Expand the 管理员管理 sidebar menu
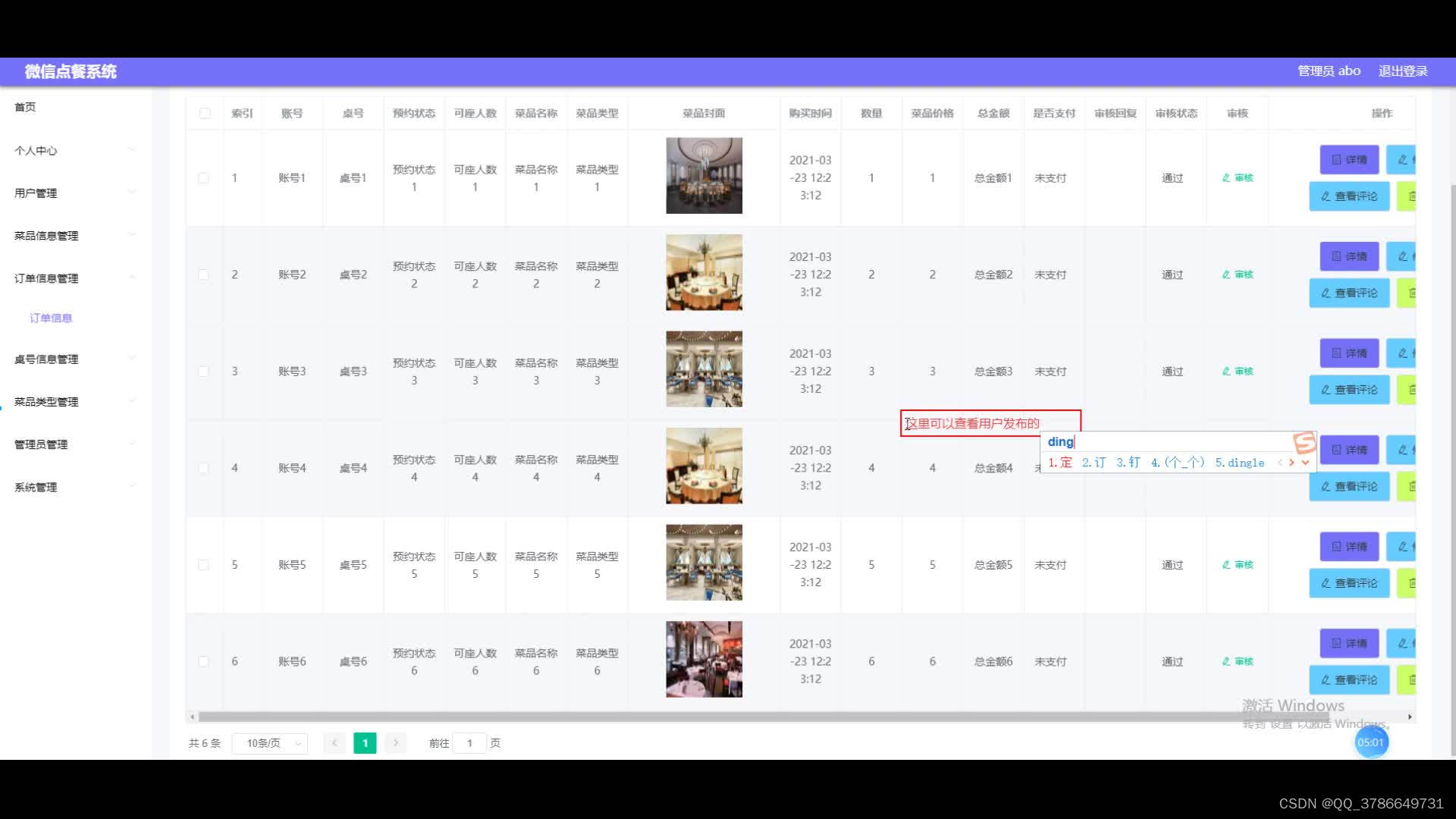The height and width of the screenshot is (819, 1456). [76, 444]
